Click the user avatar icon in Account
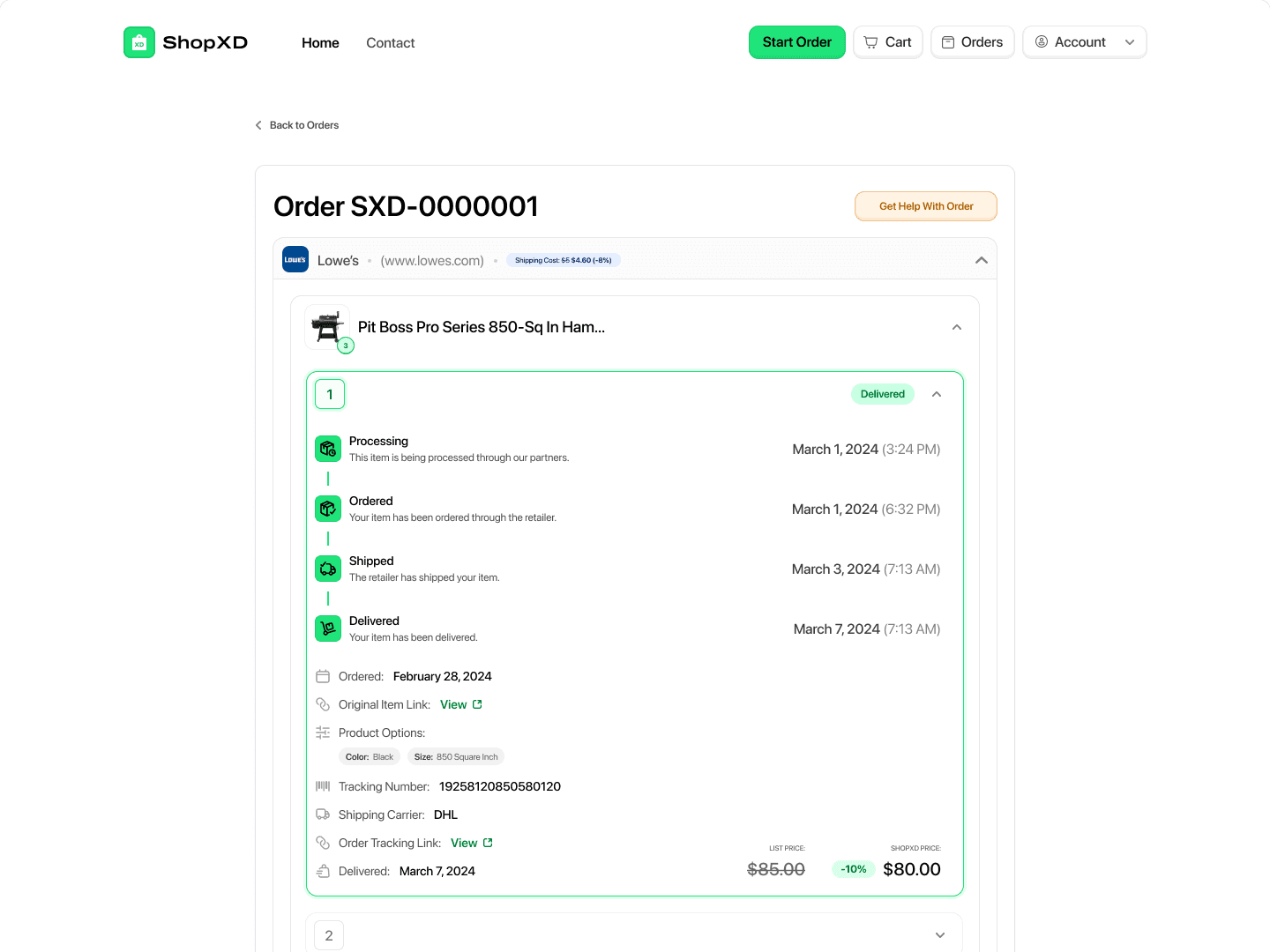1270x952 pixels. point(1042,41)
